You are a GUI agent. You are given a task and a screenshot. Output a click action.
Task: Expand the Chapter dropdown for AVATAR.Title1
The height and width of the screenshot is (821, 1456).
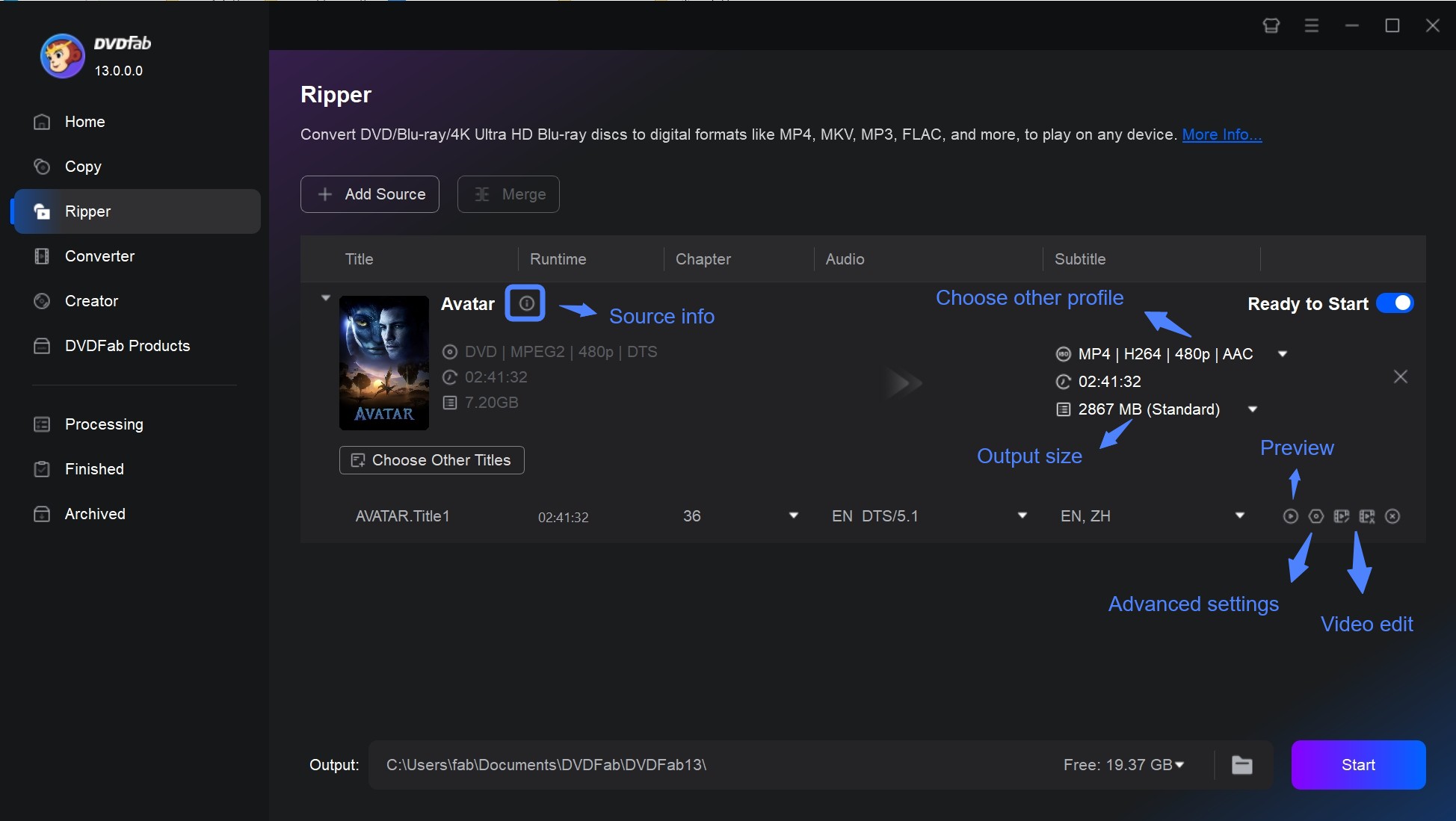[794, 516]
